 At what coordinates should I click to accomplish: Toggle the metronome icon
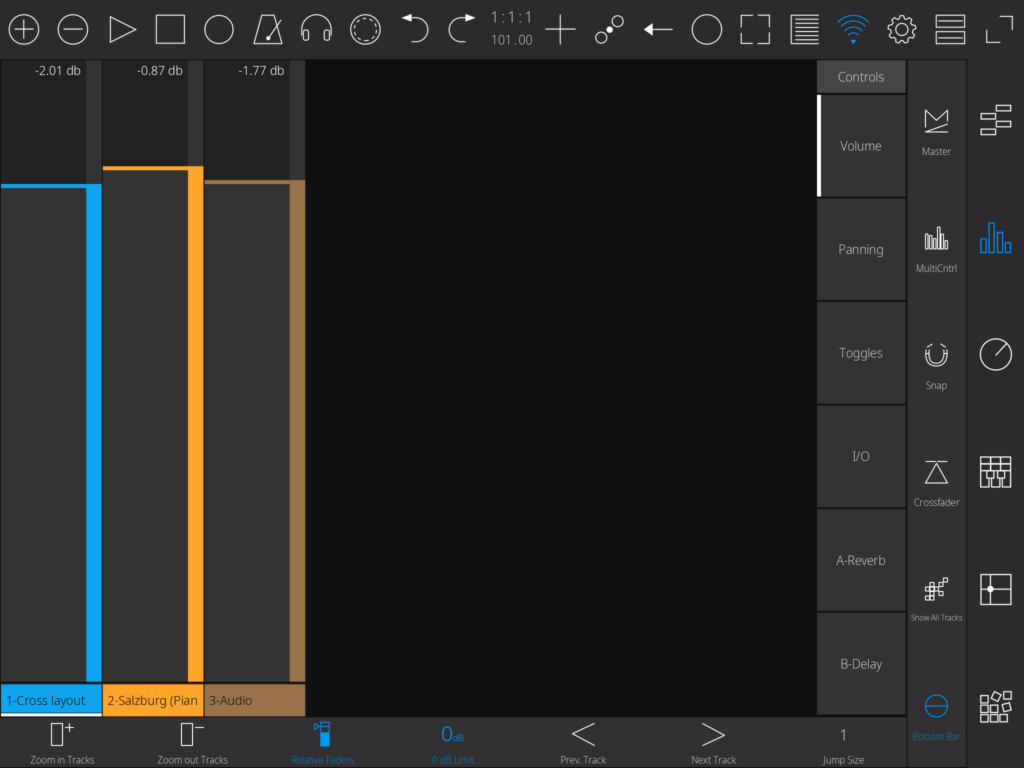tap(268, 30)
